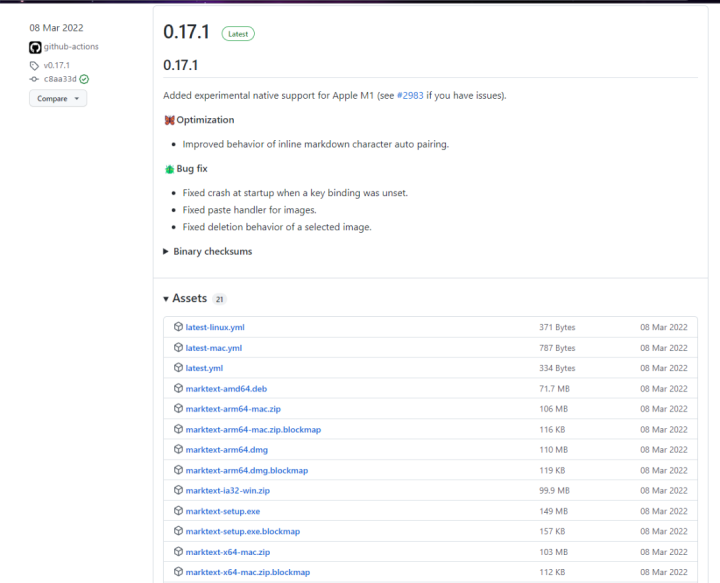
Task: Click package icon next to marktext-setup.exe.blockmap
Action: pos(178,531)
